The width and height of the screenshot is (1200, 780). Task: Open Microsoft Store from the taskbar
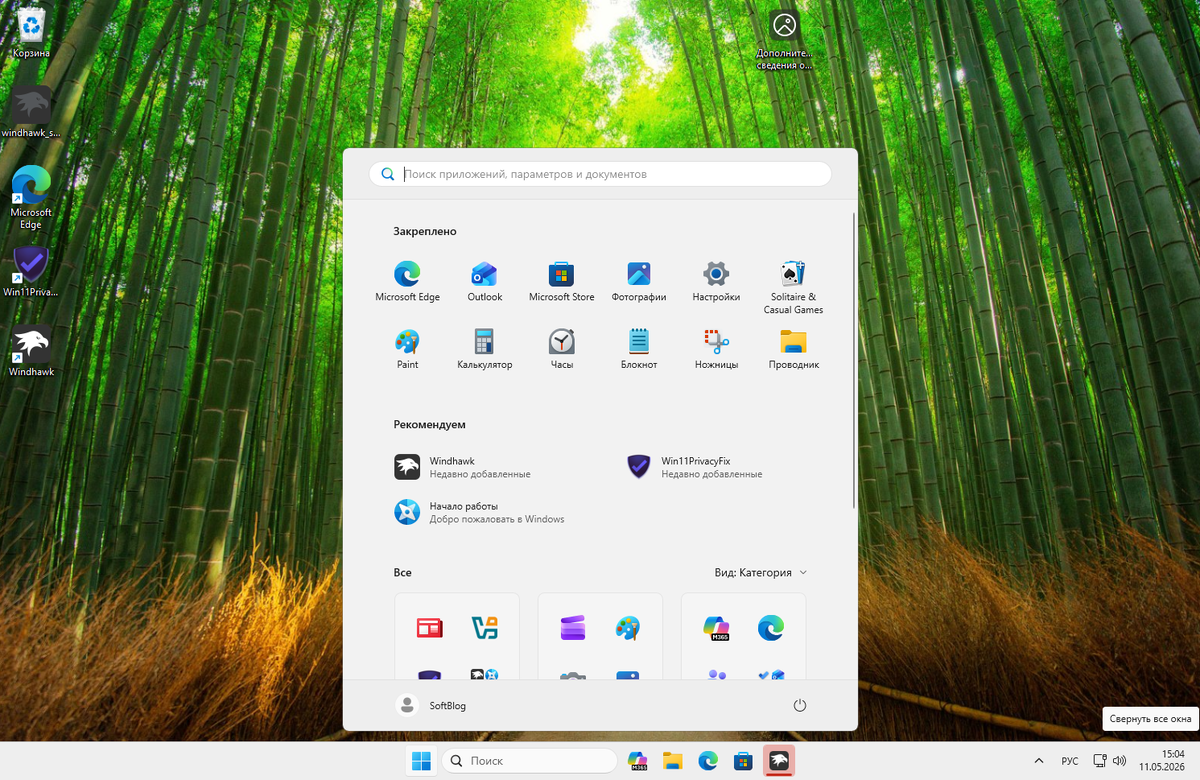[743, 761]
